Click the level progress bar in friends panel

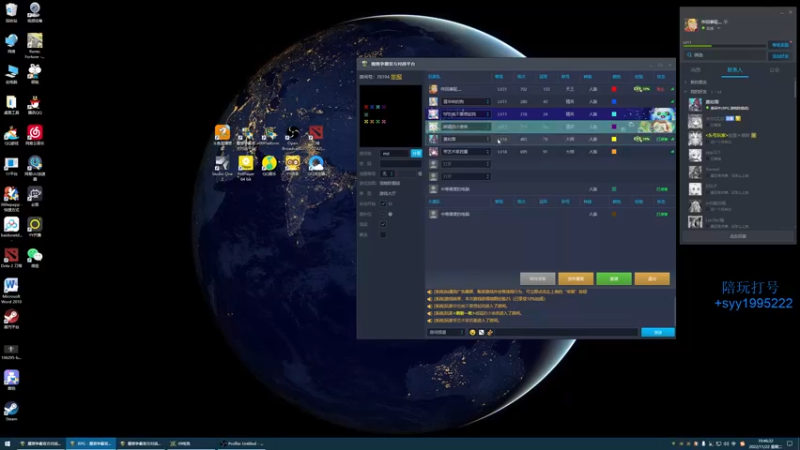tap(724, 46)
